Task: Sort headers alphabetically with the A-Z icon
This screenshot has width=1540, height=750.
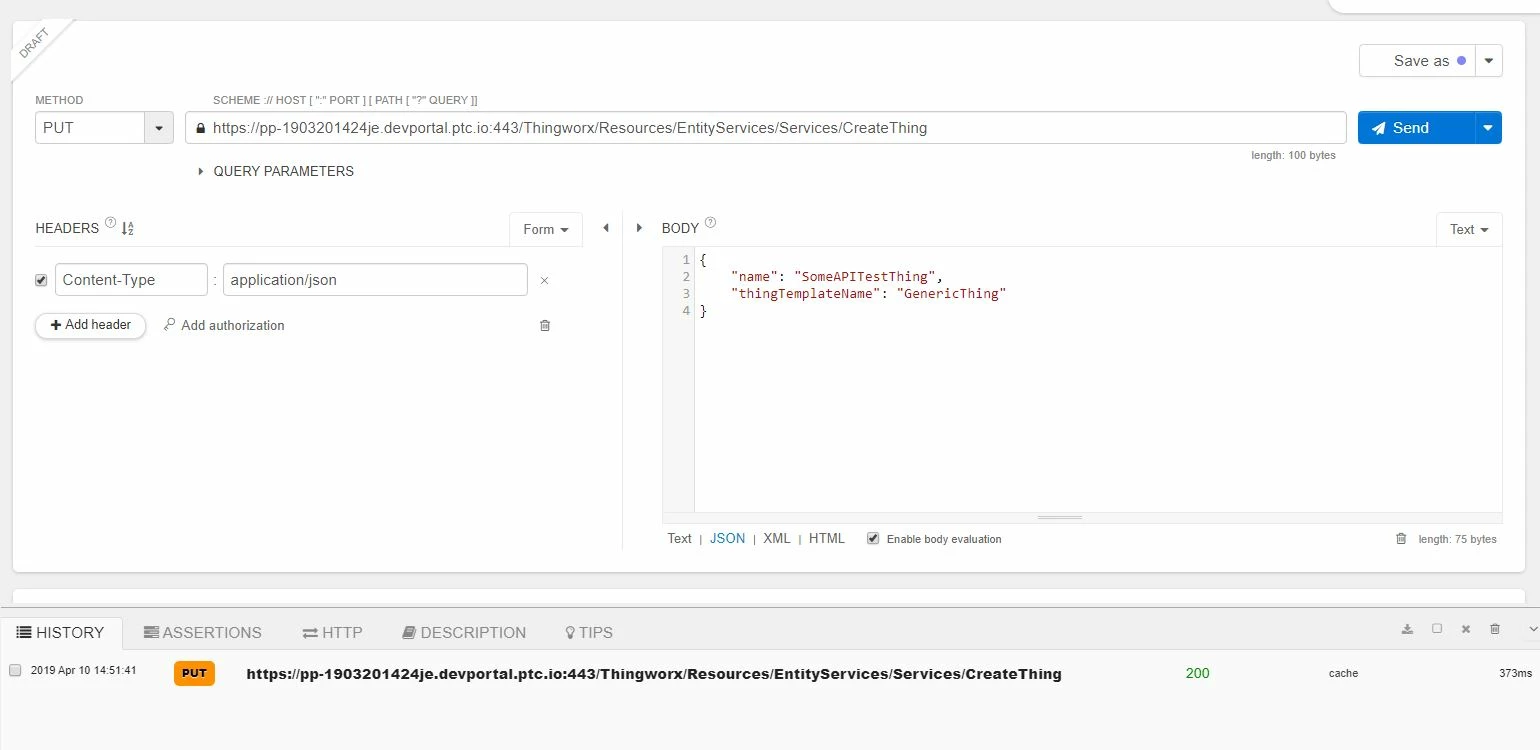Action: point(127,229)
